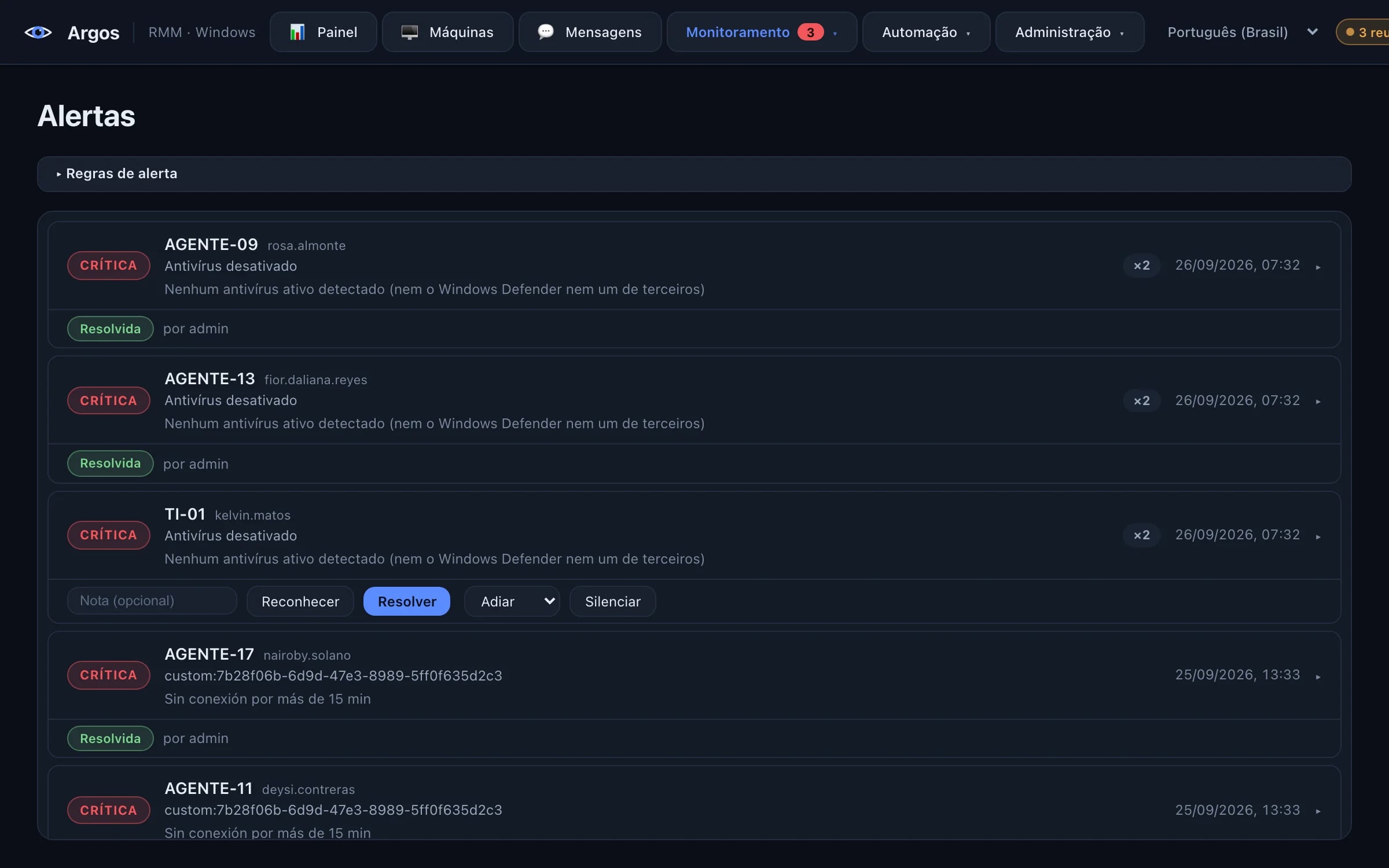Screen dimensions: 1389x868
Task: Open the Adiar dropdown
Action: tap(512, 601)
